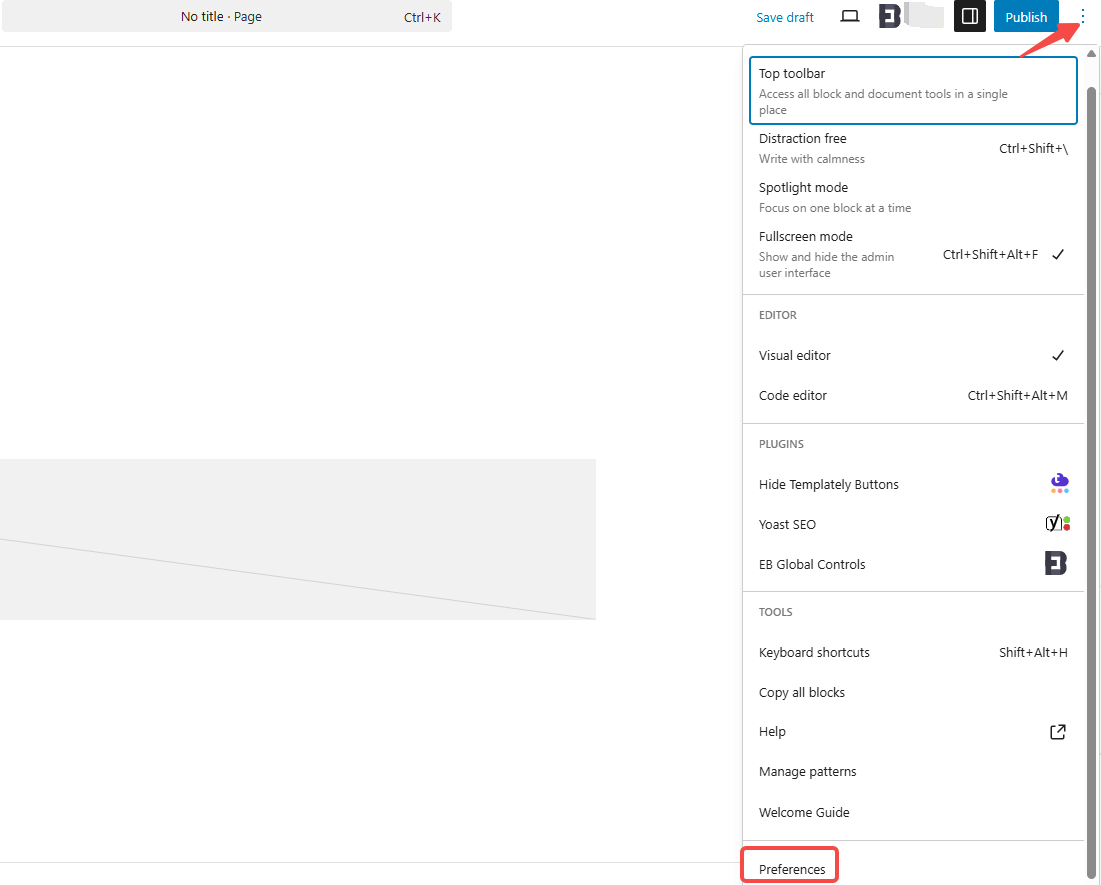Click the Hide Templately Buttons plugin icon
The image size is (1101, 885).
coord(1059,483)
